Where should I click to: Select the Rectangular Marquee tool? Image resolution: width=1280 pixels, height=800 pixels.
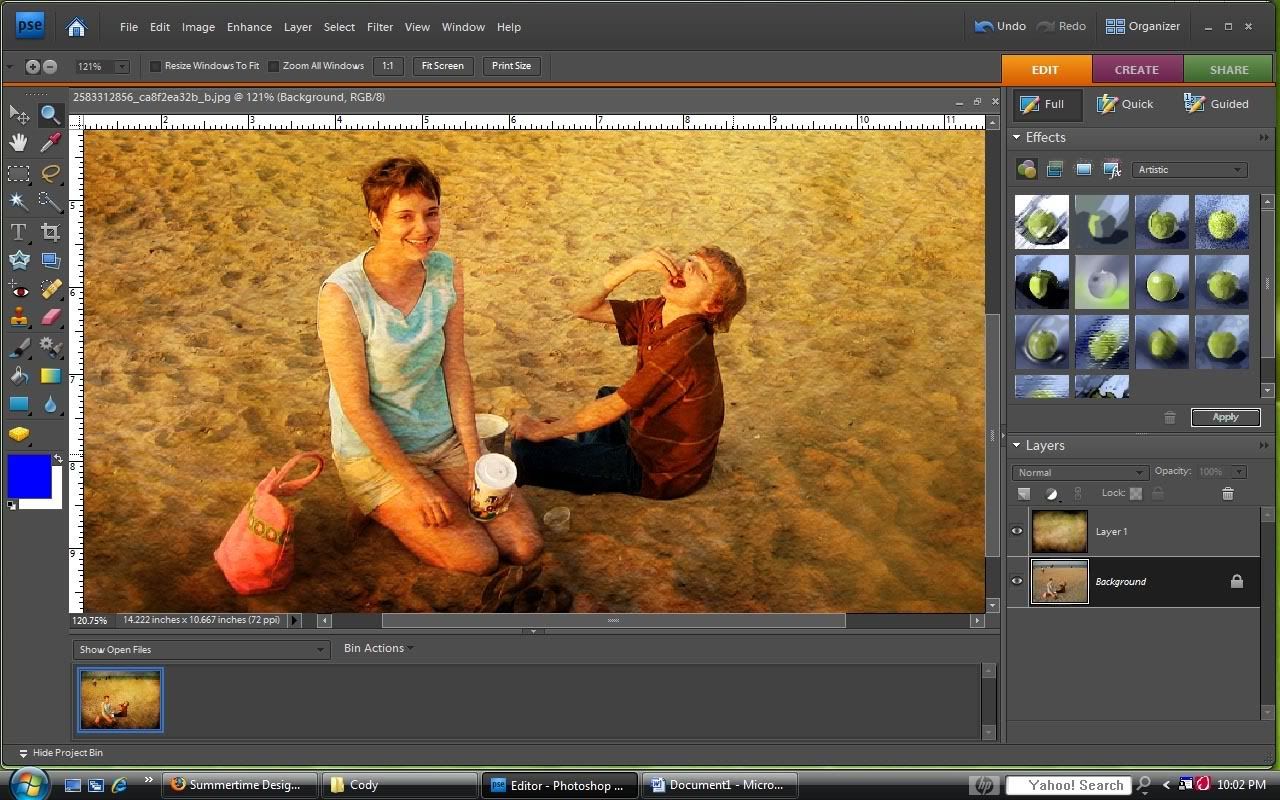coord(18,173)
